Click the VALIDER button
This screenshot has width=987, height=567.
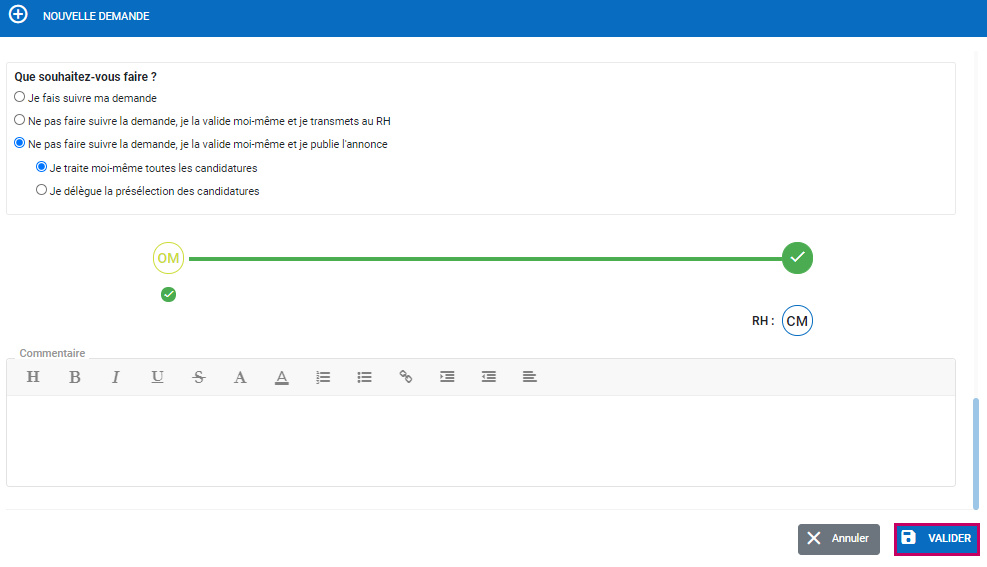point(937,538)
